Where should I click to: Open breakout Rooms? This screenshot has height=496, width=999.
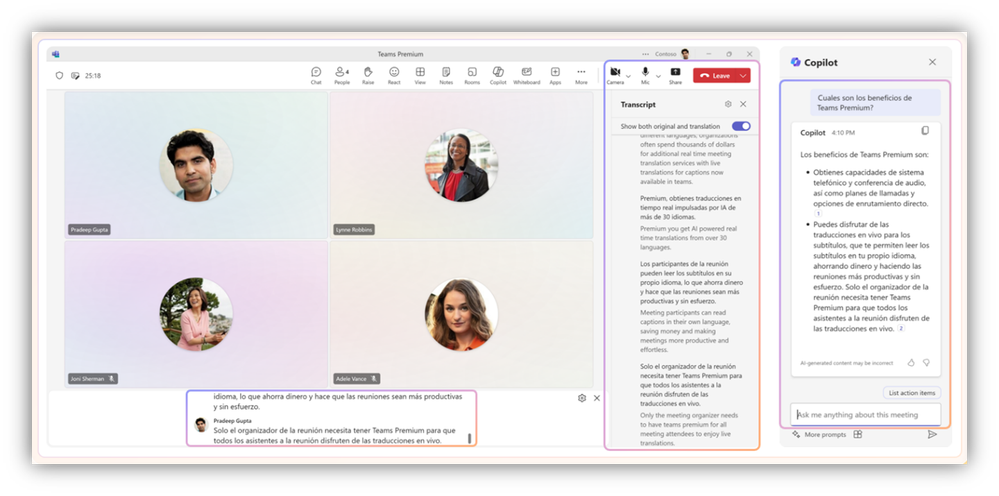(472, 75)
